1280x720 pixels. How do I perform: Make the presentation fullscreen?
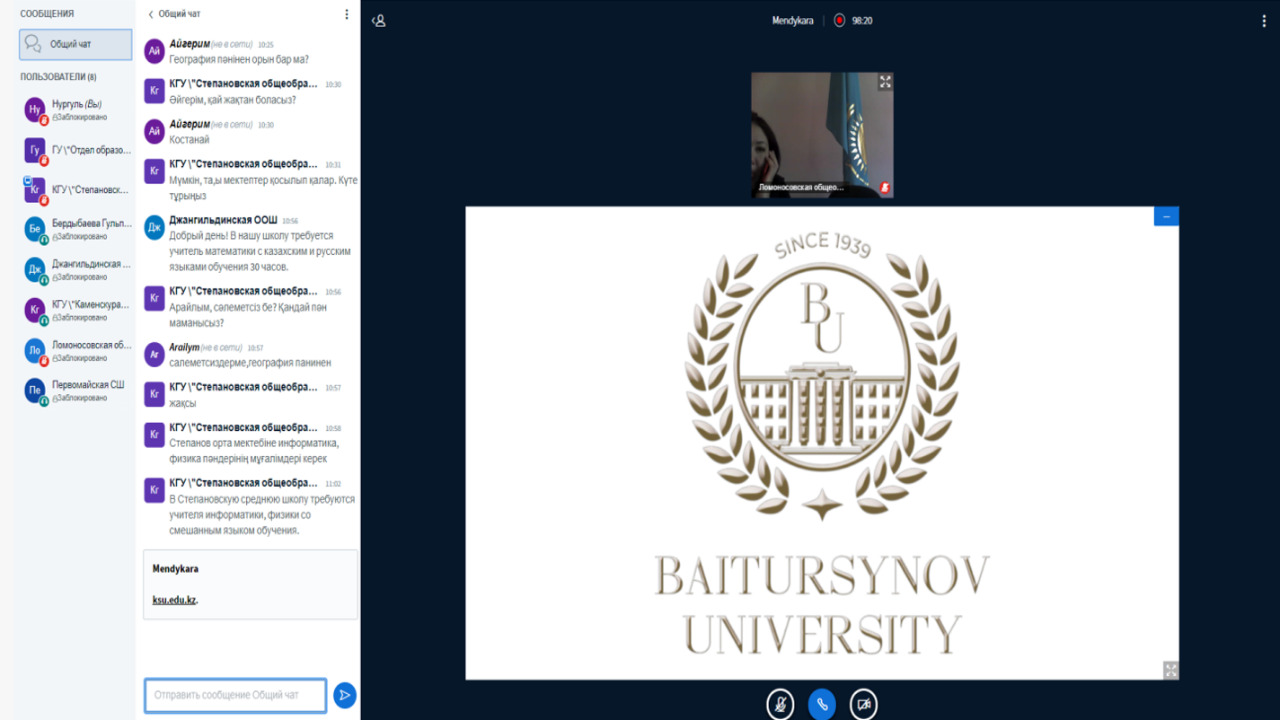click(x=1171, y=670)
